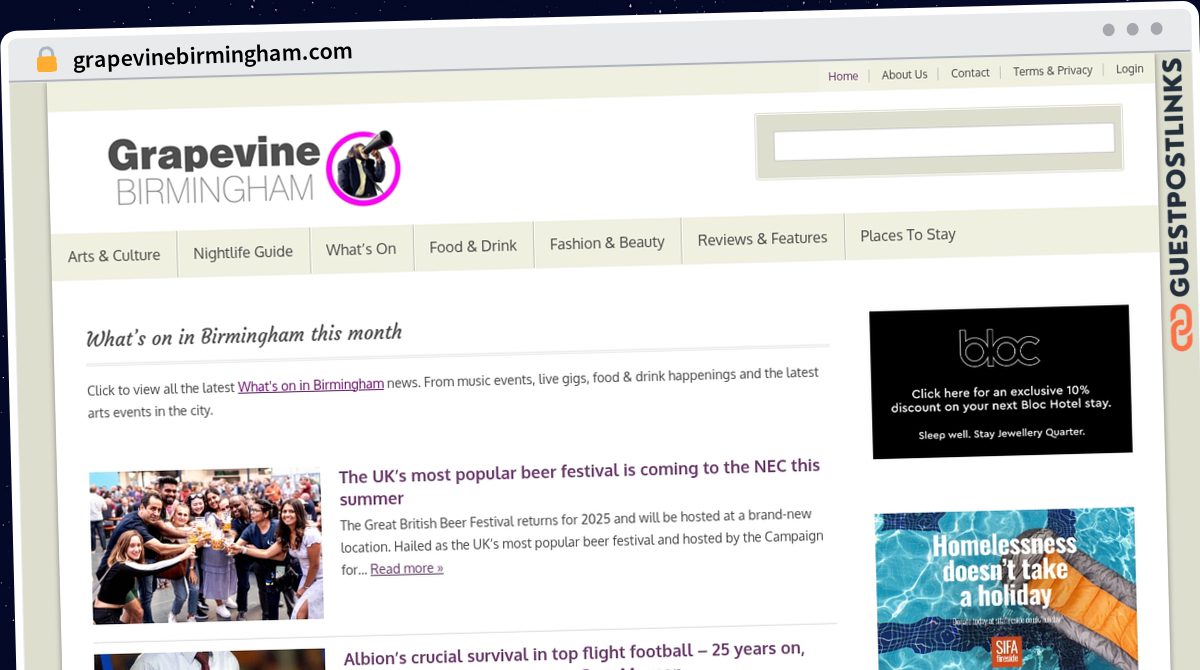The height and width of the screenshot is (670, 1200).
Task: Click the Login link
Action: coord(1129,68)
